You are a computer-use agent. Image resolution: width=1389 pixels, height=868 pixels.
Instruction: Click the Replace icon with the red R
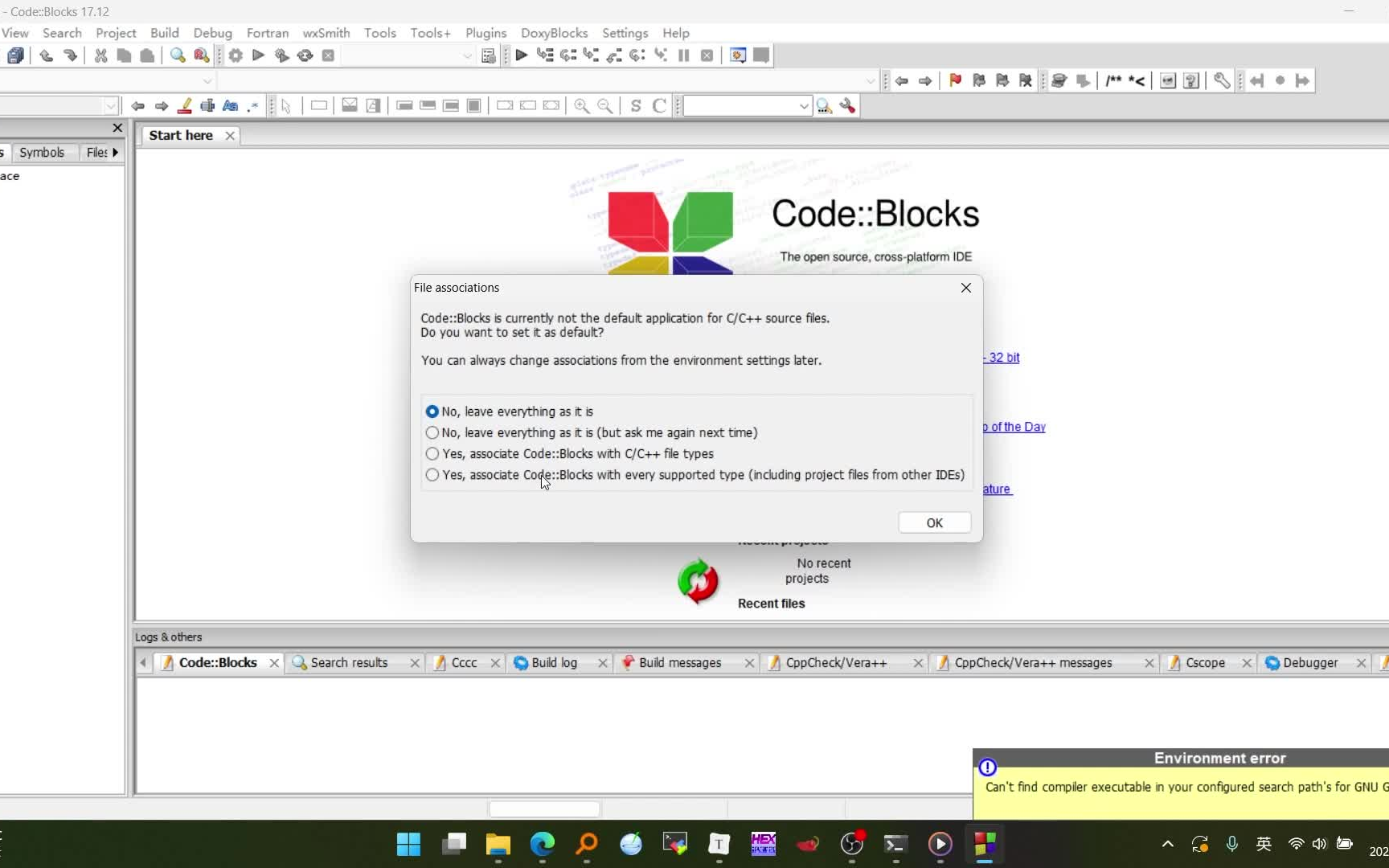pos(202,55)
